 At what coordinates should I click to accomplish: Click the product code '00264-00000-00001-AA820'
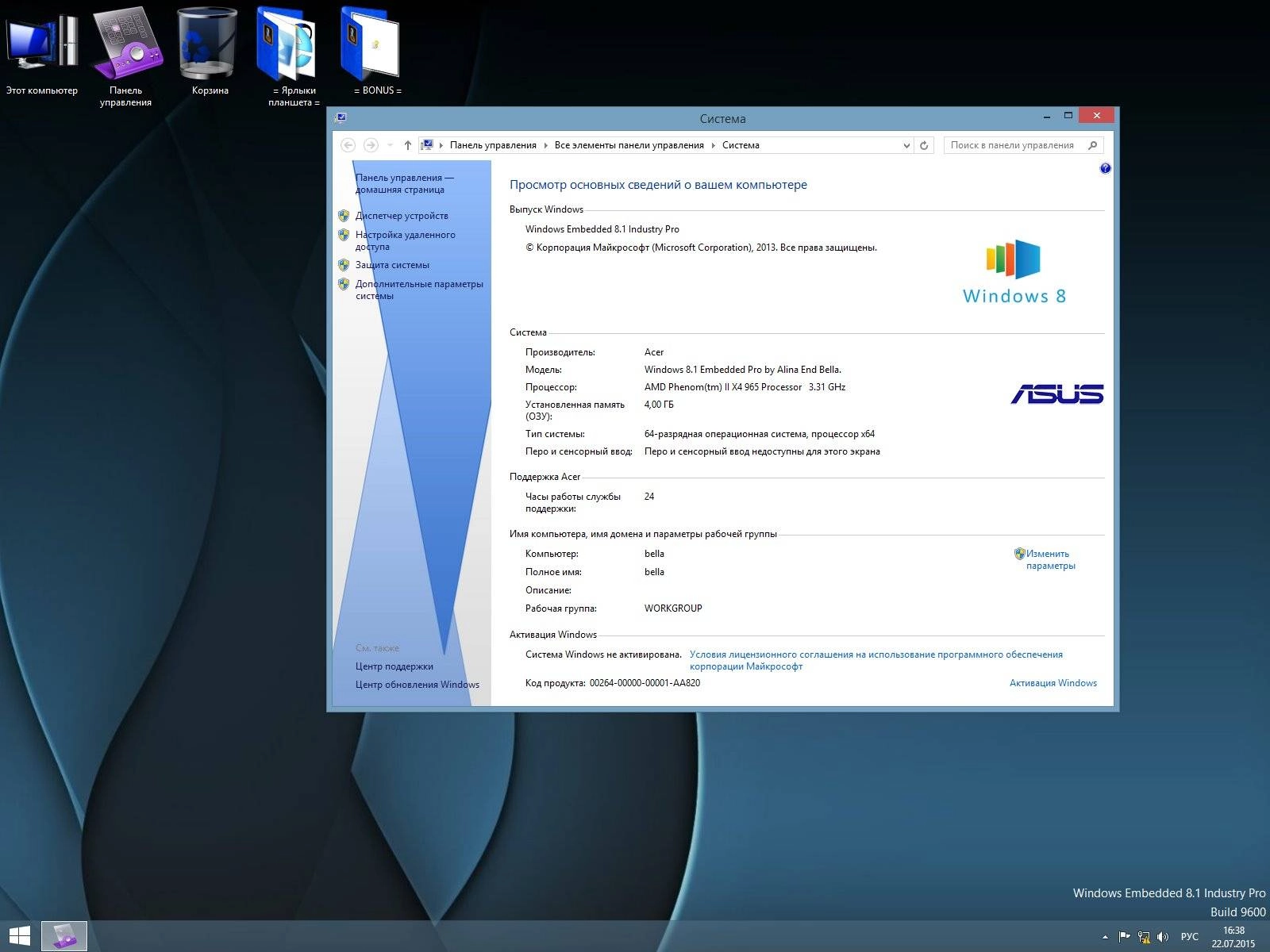tap(645, 683)
